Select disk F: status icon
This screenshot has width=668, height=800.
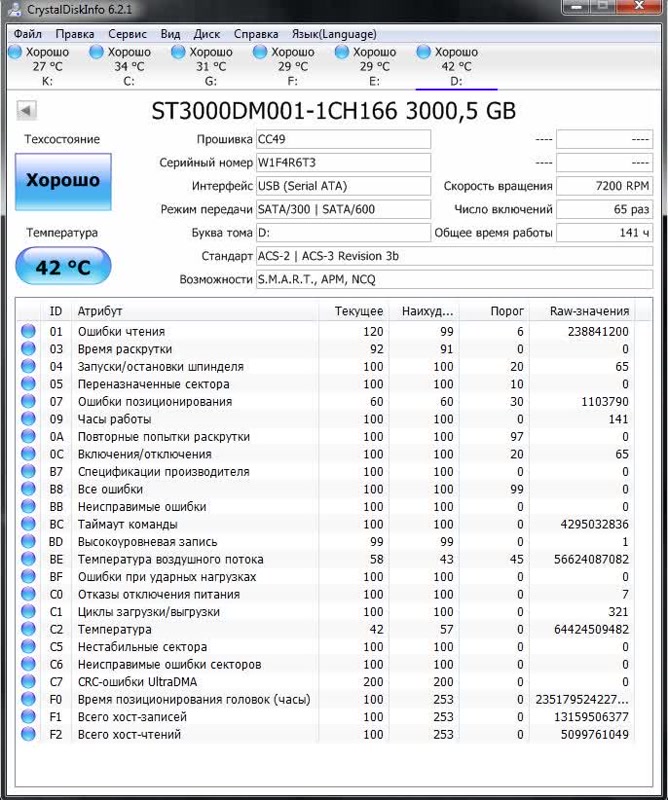click(260, 52)
